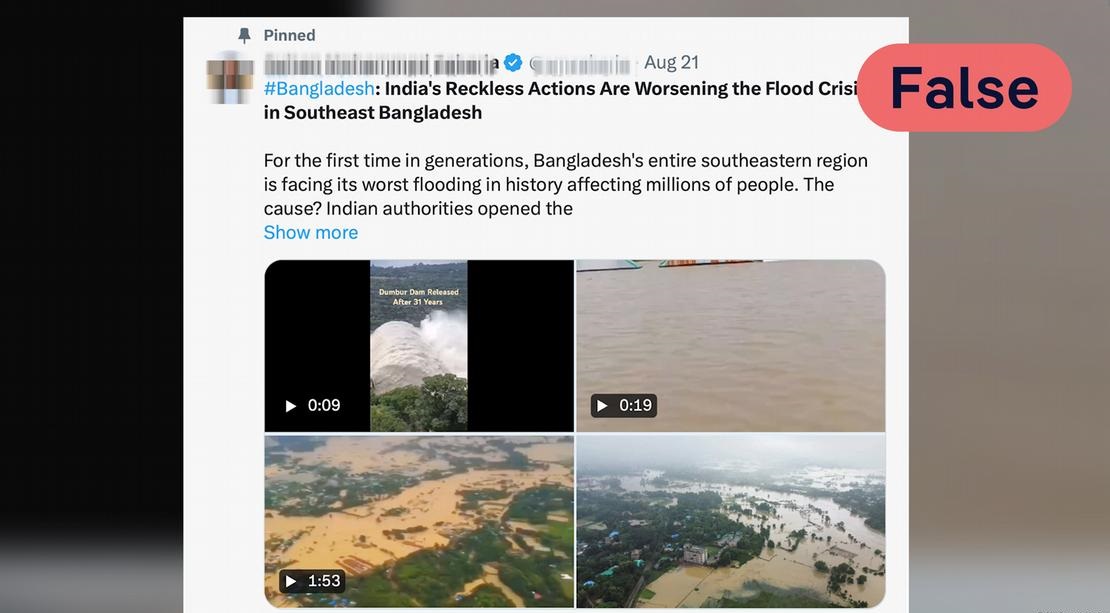The width and height of the screenshot is (1110, 613).
Task: Click the red False label badge
Action: (x=964, y=88)
